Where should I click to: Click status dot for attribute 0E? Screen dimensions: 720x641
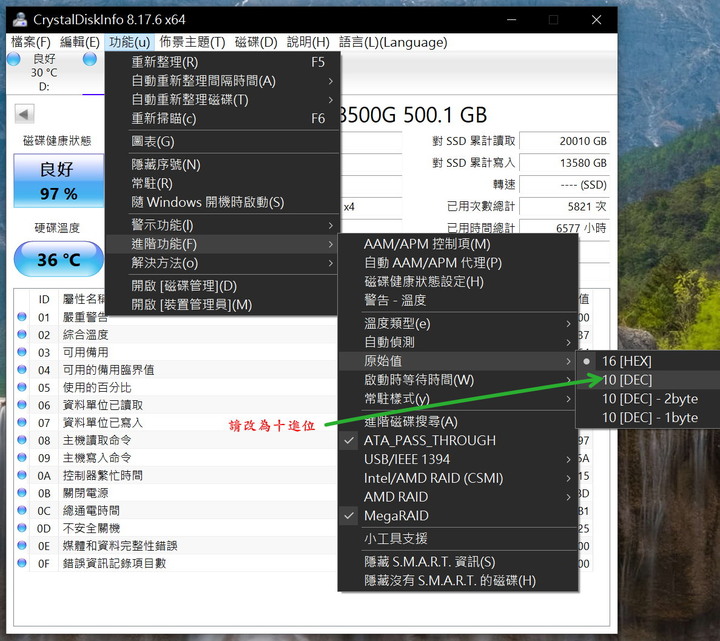coord(22,545)
